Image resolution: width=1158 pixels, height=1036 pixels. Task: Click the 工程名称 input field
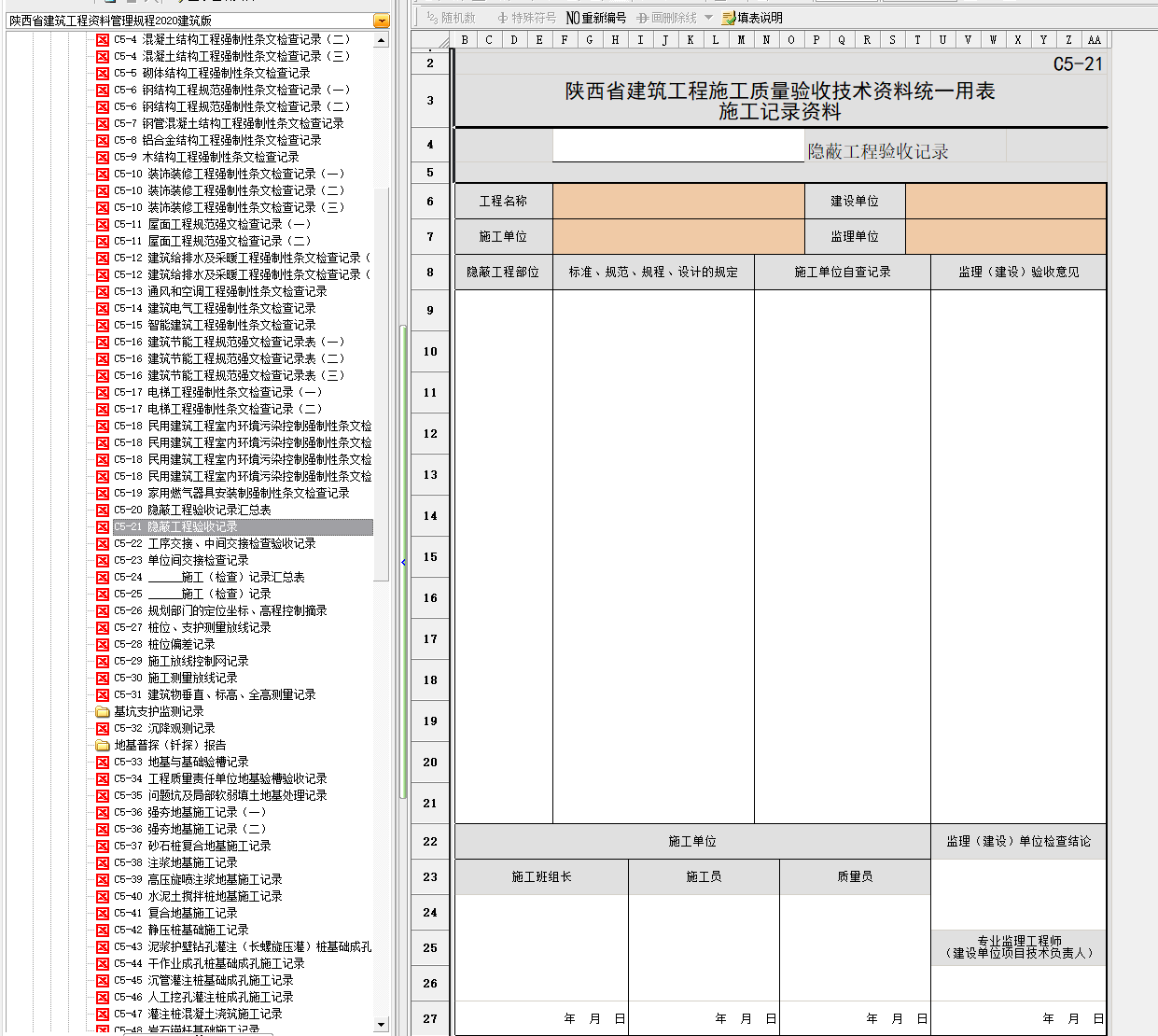678,201
